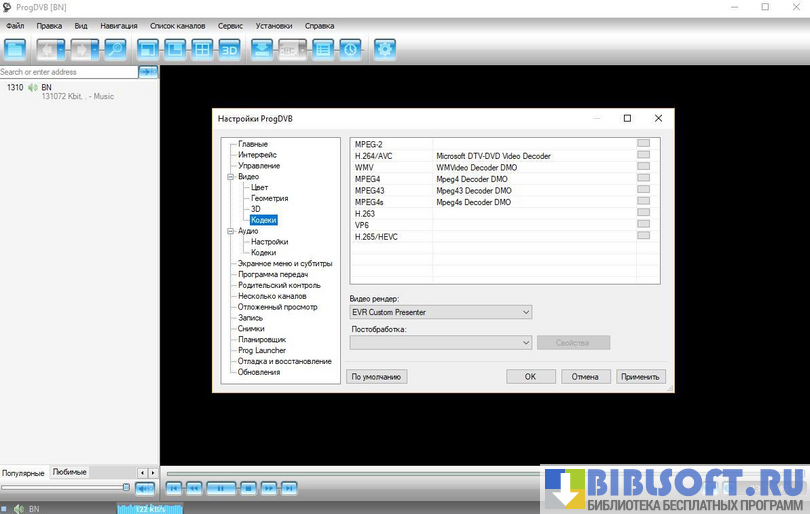The height and width of the screenshot is (514, 810).
Task: Click the magnifier search toolbar icon
Action: [115, 48]
